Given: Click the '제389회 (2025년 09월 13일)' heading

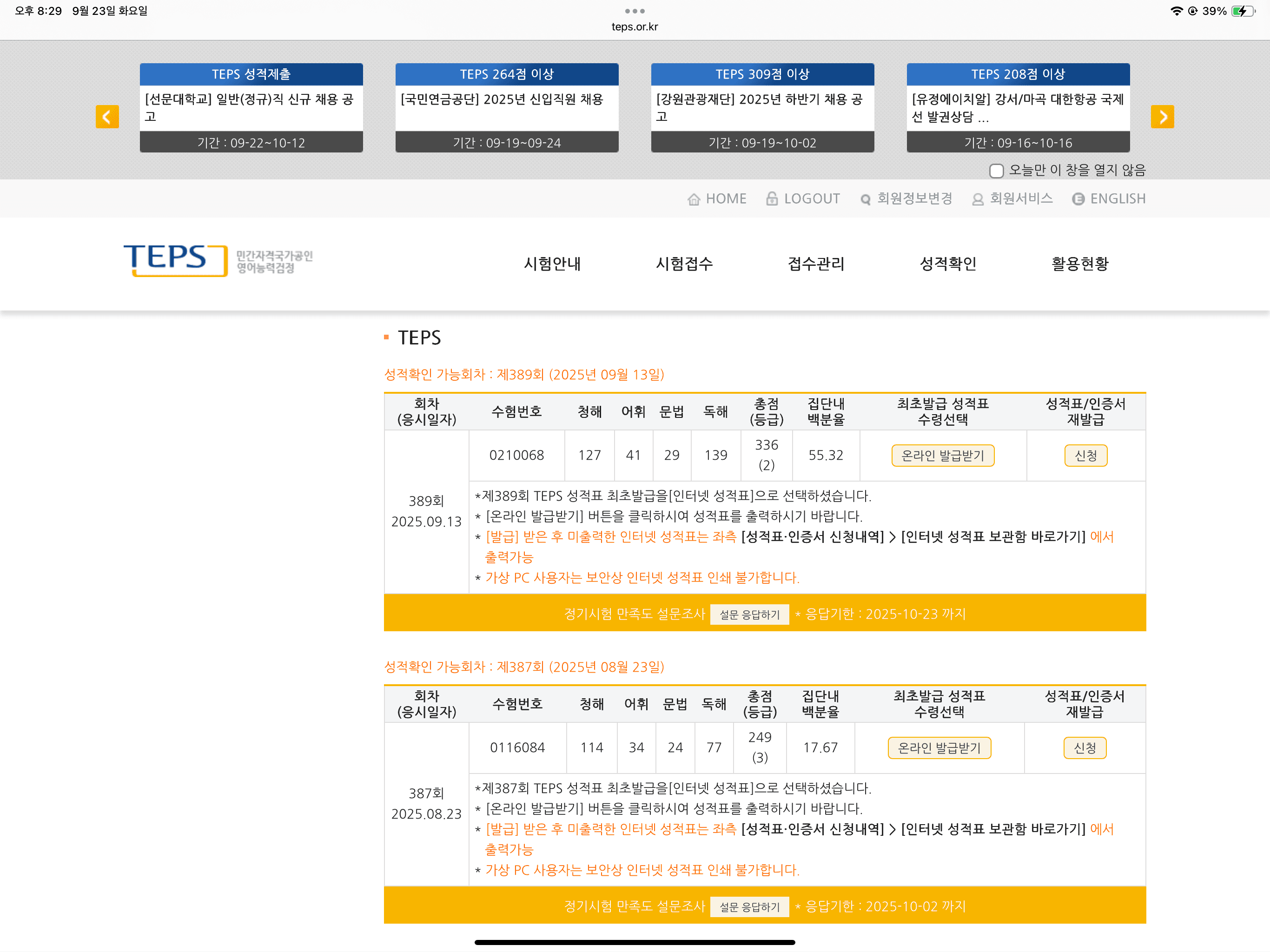Looking at the screenshot, I should click(x=580, y=374).
